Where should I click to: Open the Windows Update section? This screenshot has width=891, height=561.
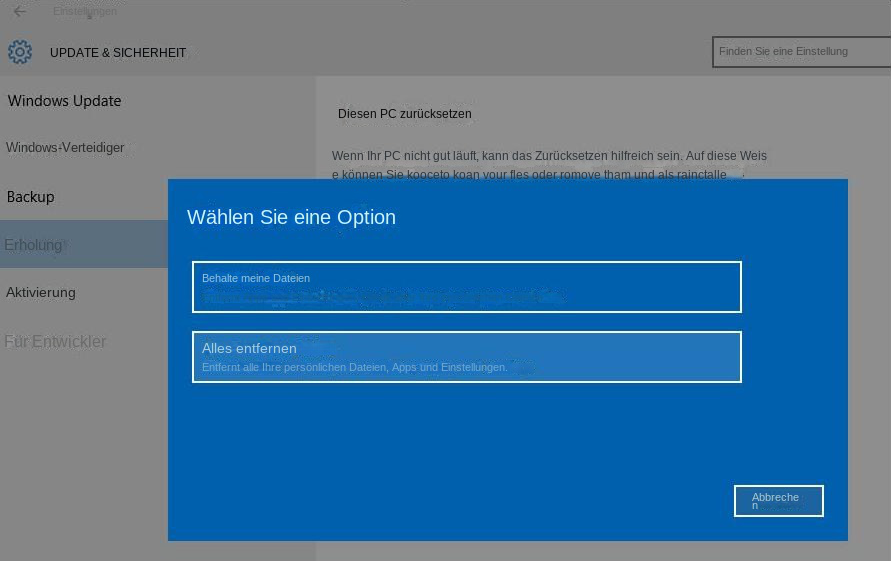pos(64,101)
